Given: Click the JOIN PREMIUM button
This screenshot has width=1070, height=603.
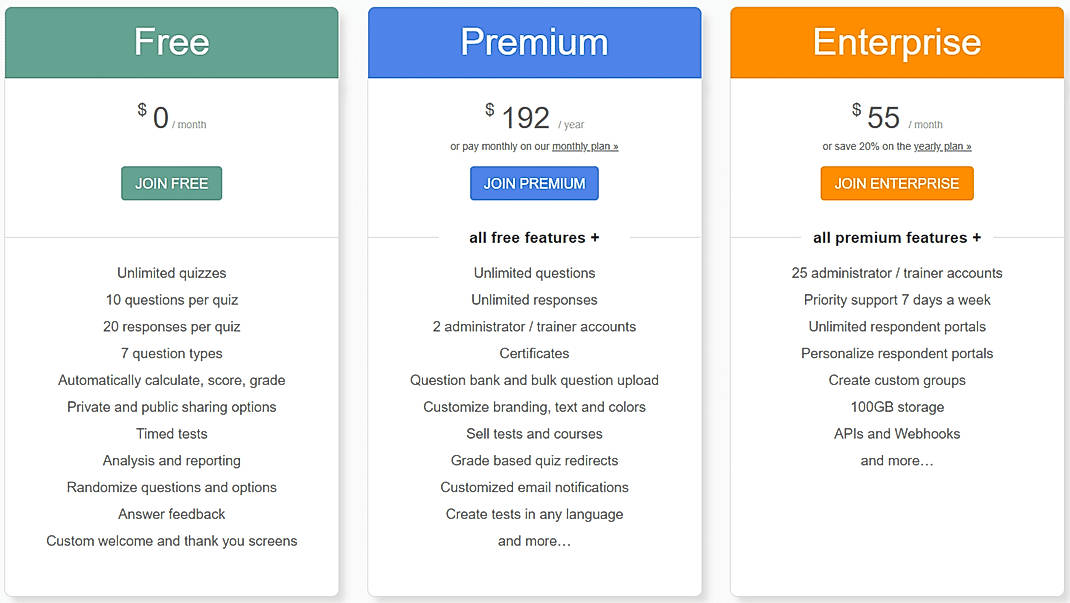Looking at the screenshot, I should pos(534,183).
